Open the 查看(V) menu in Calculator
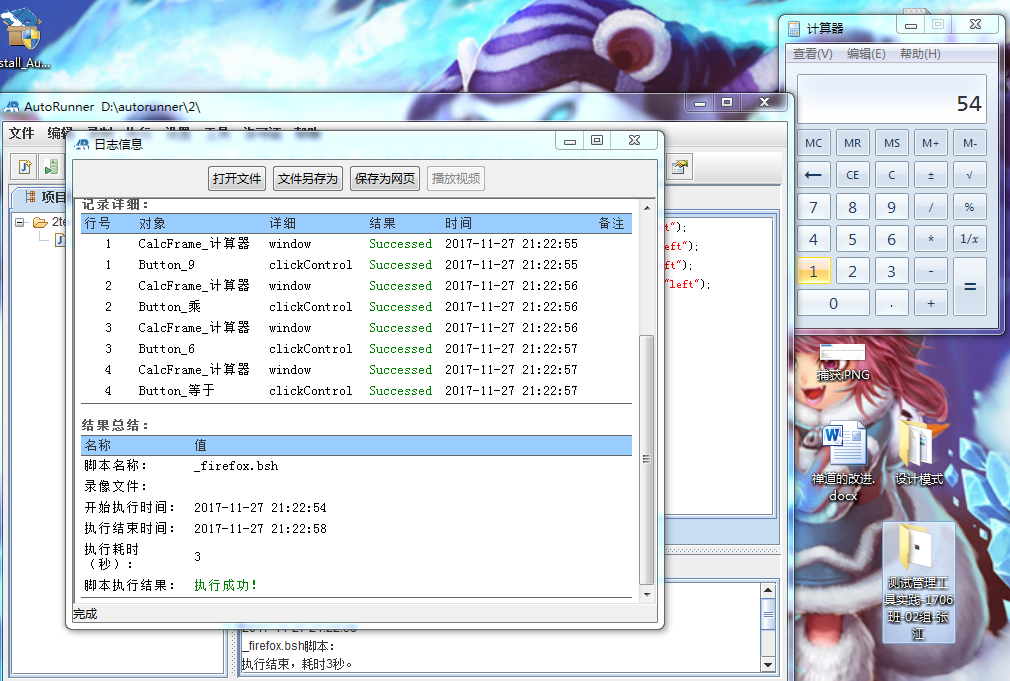Screen dimensions: 1010x681 click(812, 54)
